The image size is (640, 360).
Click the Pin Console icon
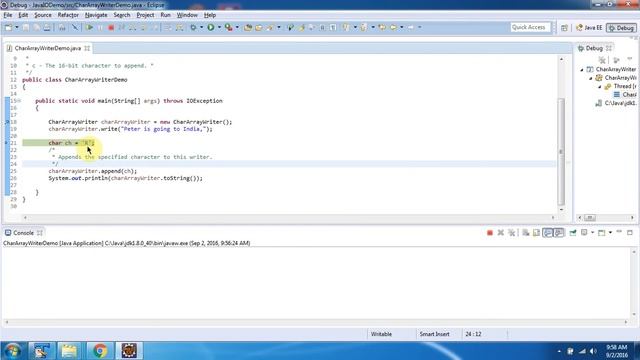[573, 233]
